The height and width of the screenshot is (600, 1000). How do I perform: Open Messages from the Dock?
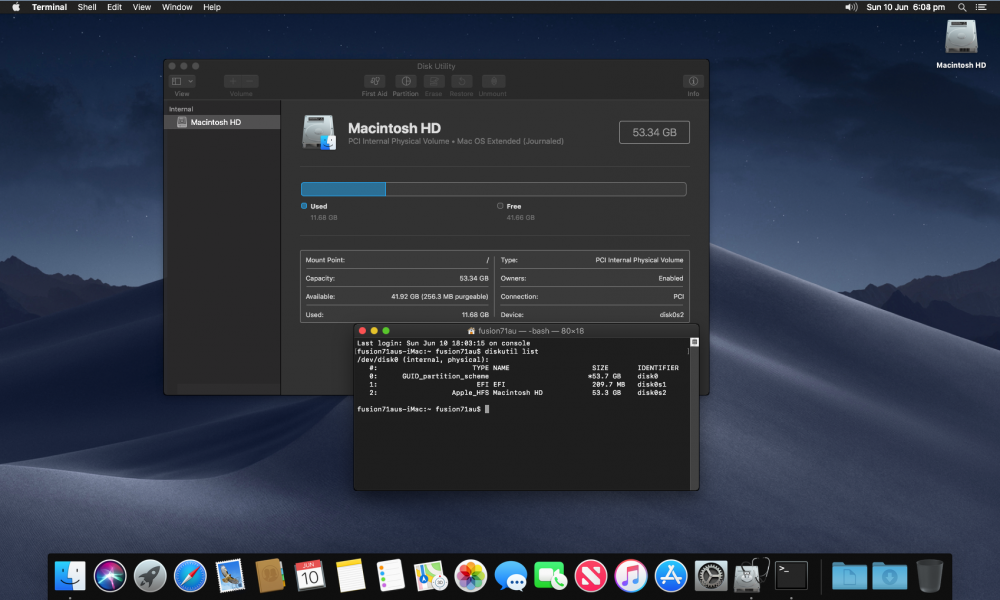(x=511, y=576)
